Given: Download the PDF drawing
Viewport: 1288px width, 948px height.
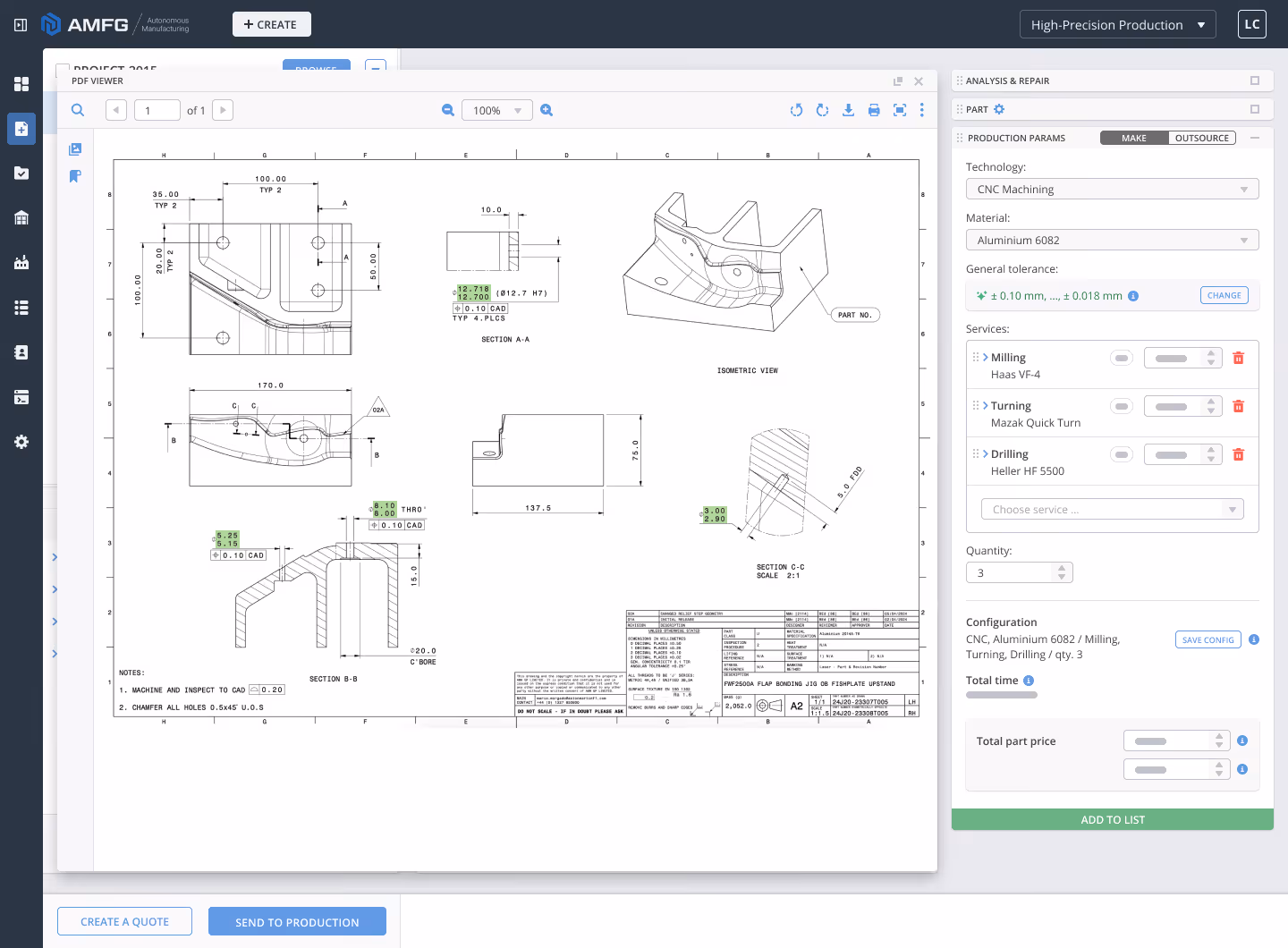Looking at the screenshot, I should (x=848, y=110).
